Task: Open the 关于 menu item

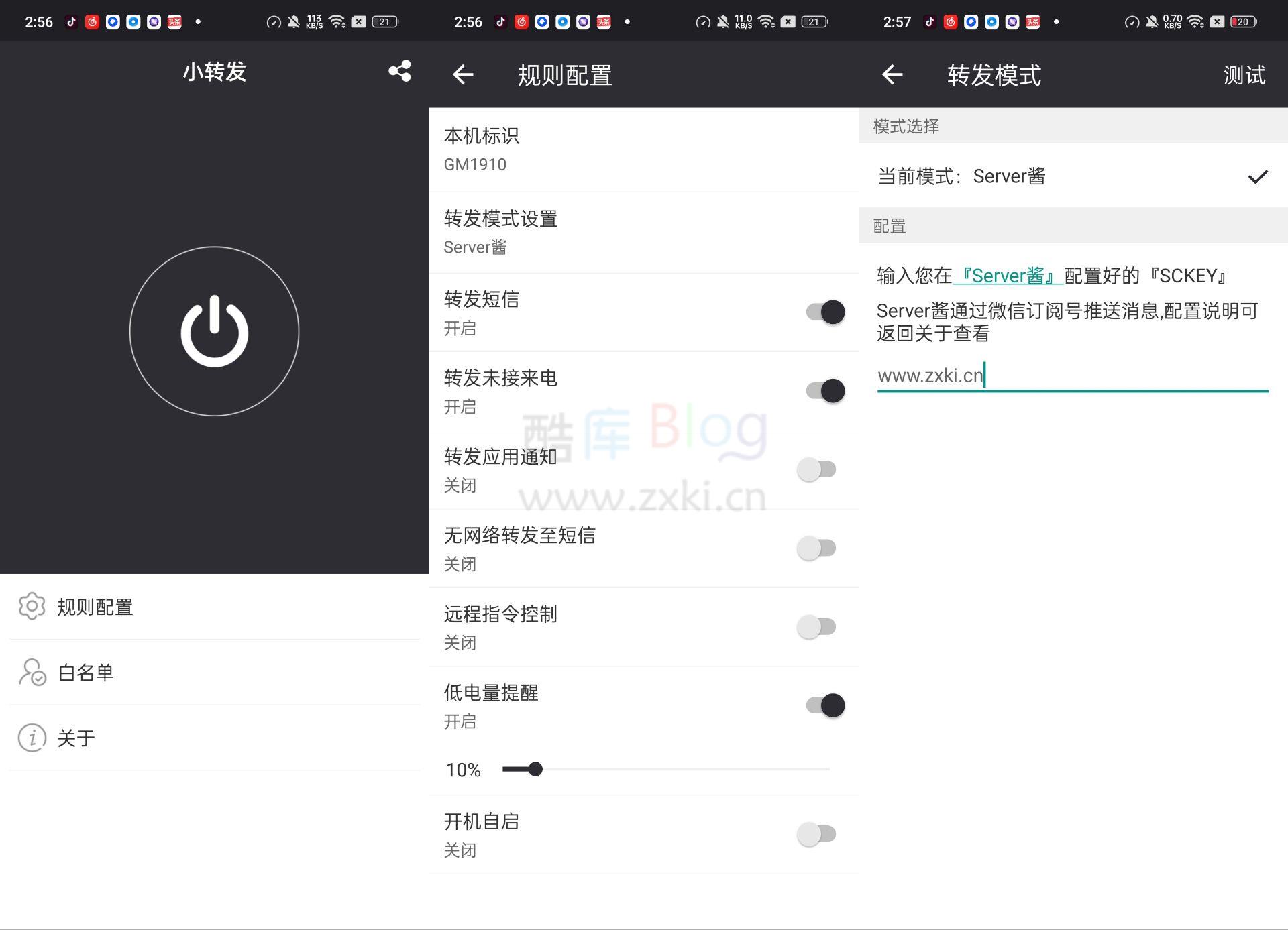Action: [x=75, y=738]
